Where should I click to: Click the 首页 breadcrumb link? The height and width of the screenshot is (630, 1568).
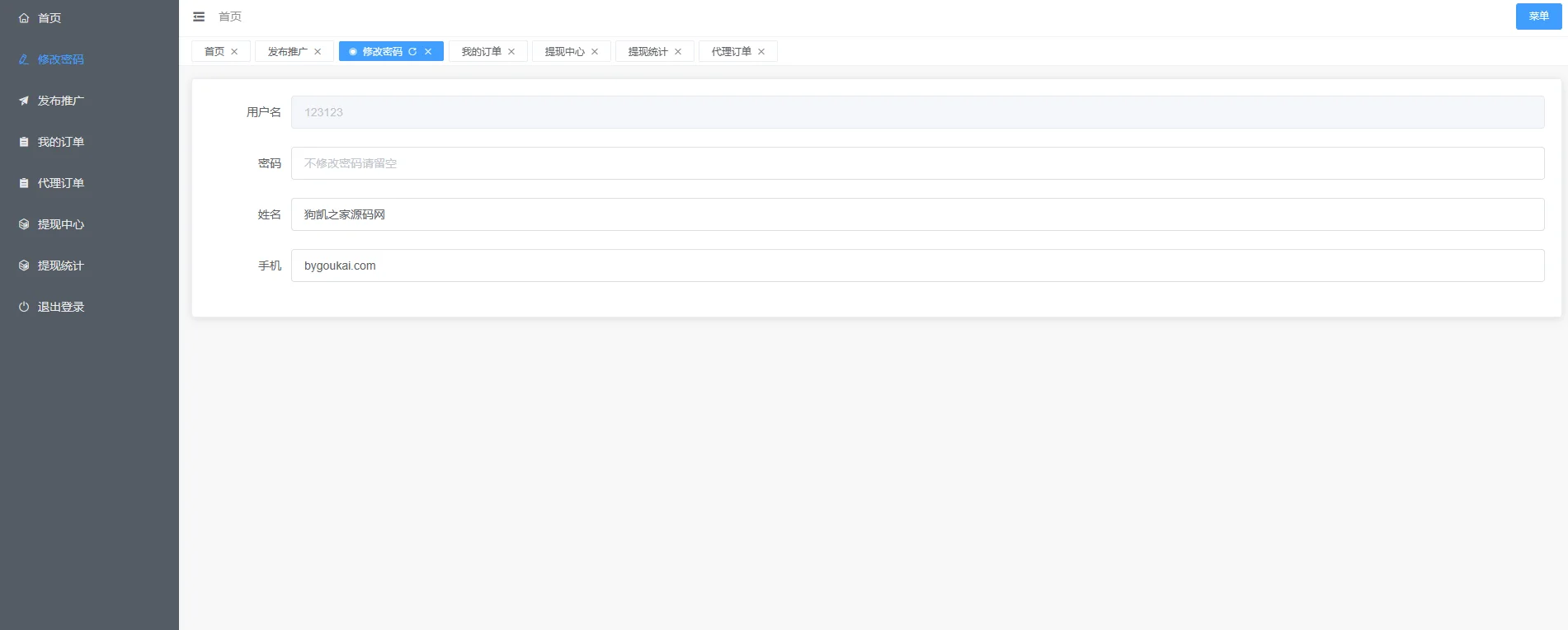(230, 16)
